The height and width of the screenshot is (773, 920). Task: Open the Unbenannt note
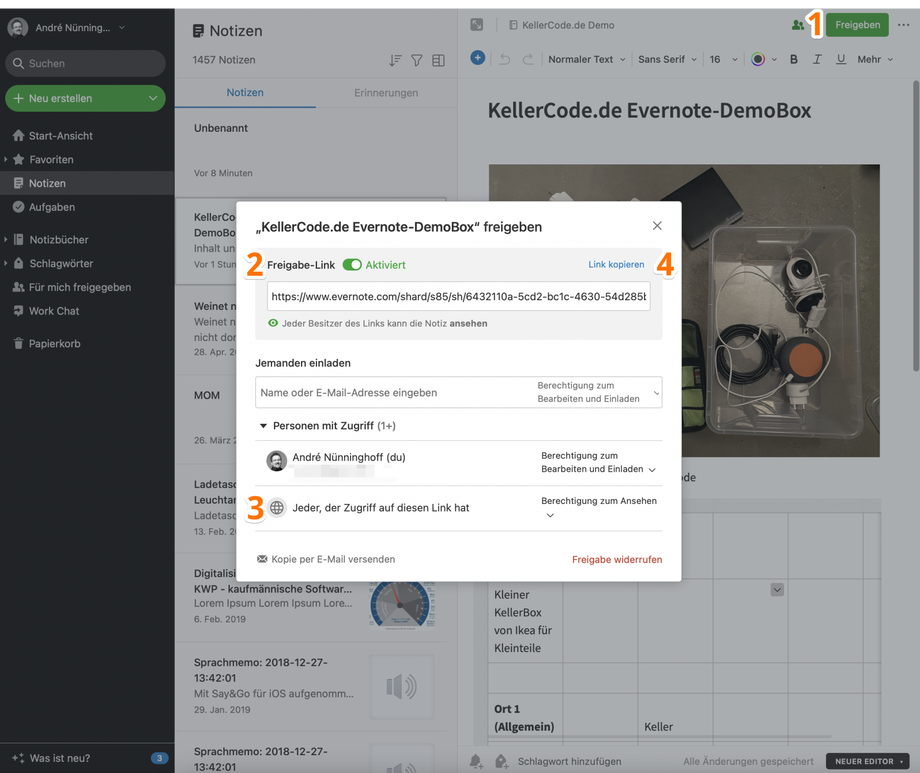(316, 151)
